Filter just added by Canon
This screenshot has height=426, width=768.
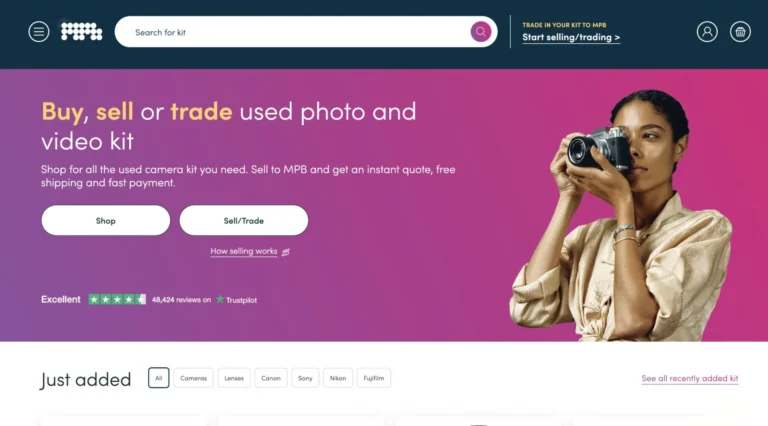tap(271, 378)
